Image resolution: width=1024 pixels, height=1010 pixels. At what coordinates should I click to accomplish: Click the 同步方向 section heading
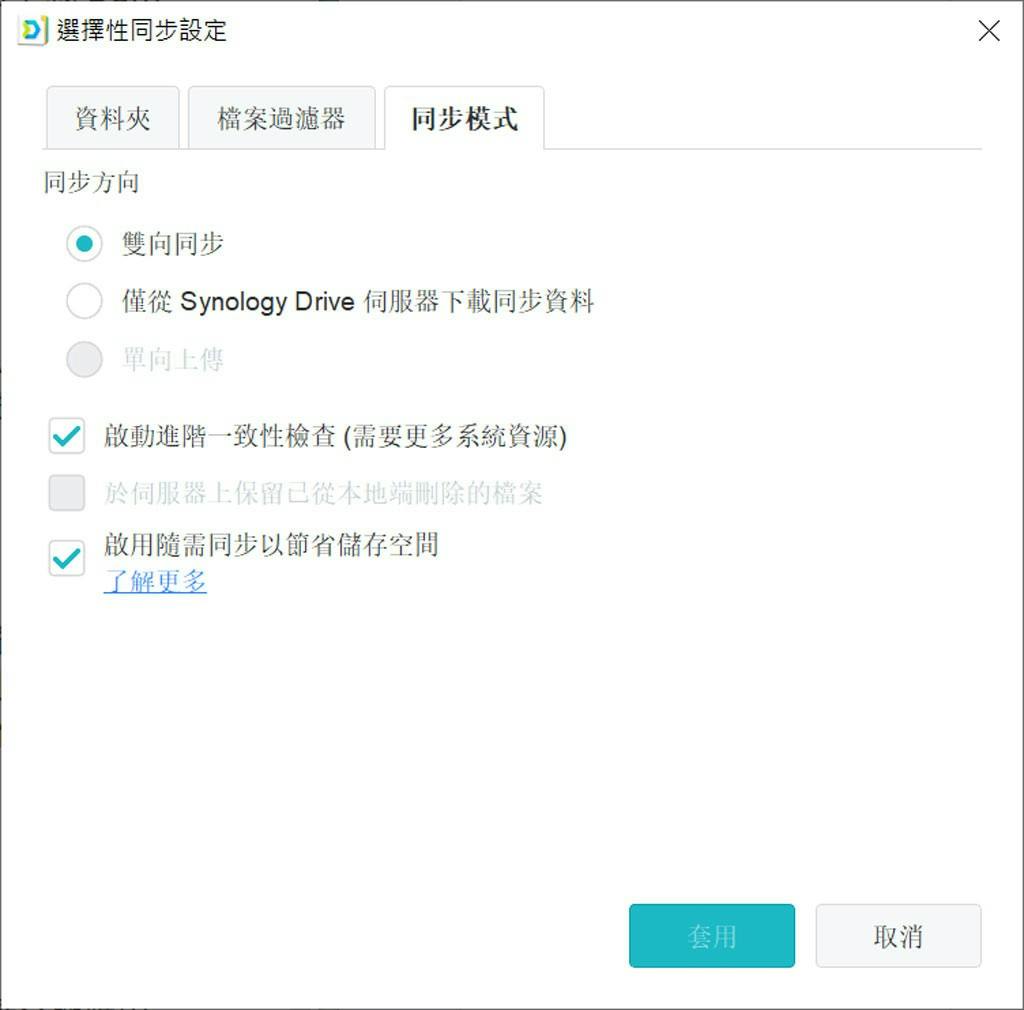click(91, 183)
